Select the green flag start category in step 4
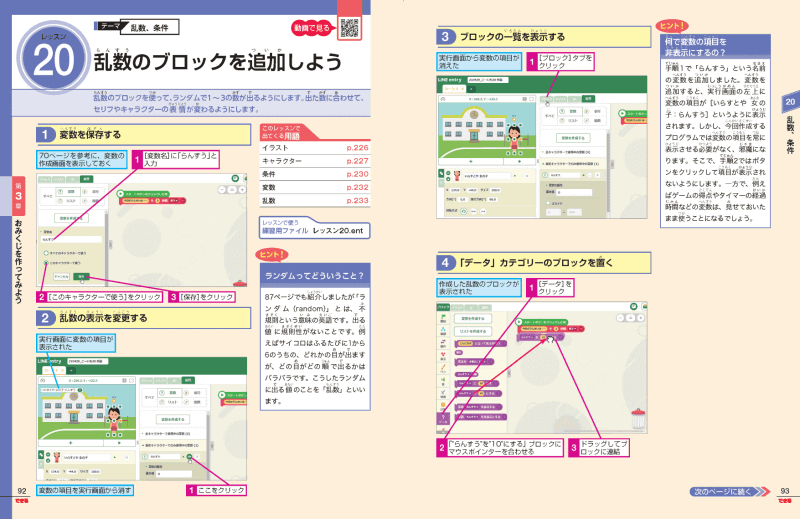 (x=443, y=318)
